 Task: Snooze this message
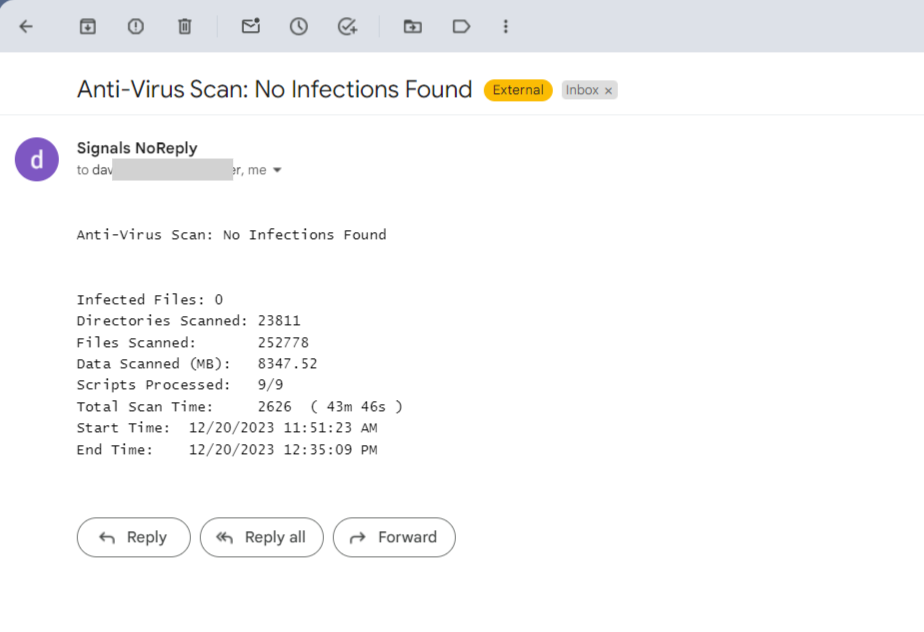pos(298,26)
